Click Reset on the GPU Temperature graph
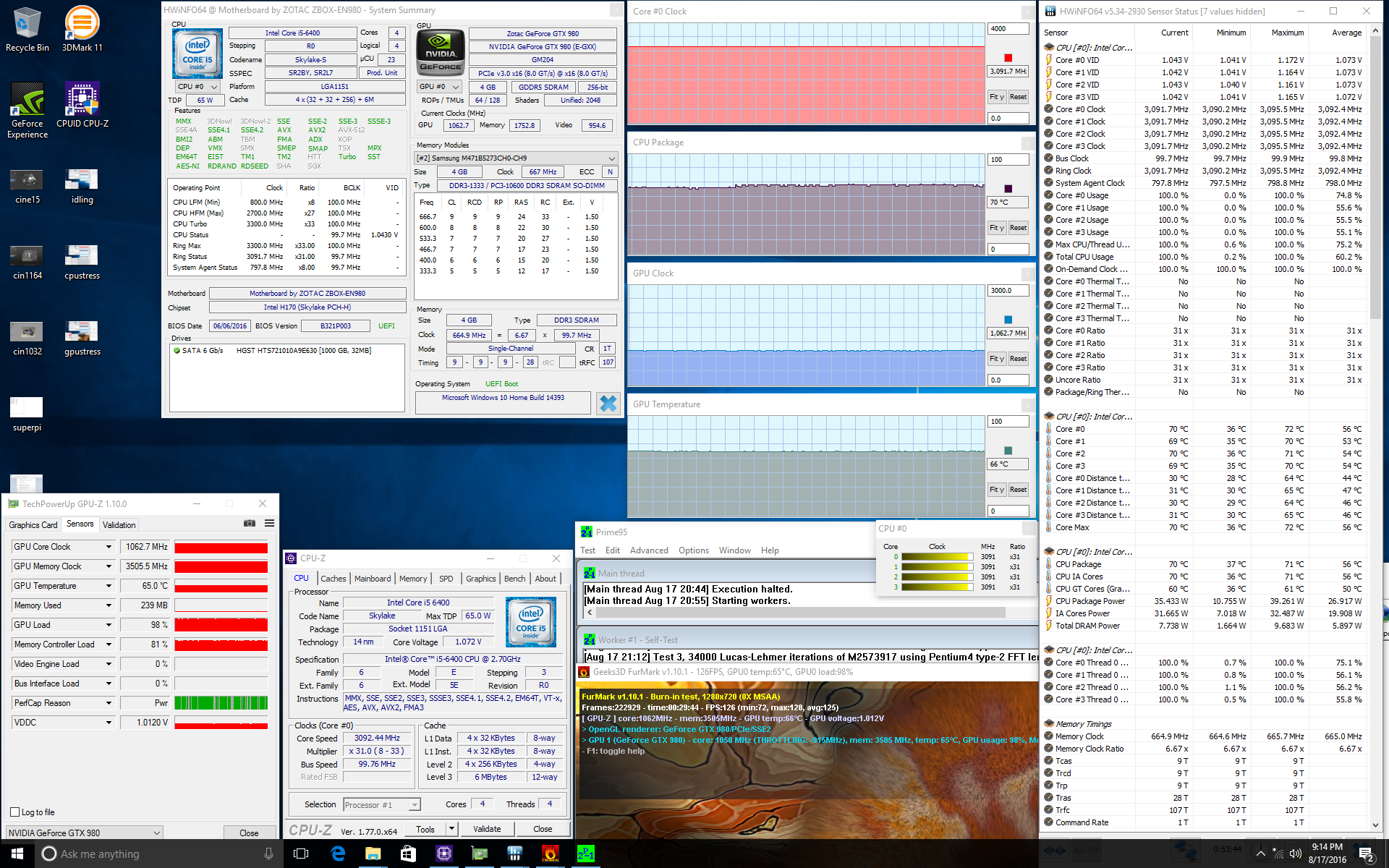Image resolution: width=1389 pixels, height=868 pixels. tap(1018, 490)
